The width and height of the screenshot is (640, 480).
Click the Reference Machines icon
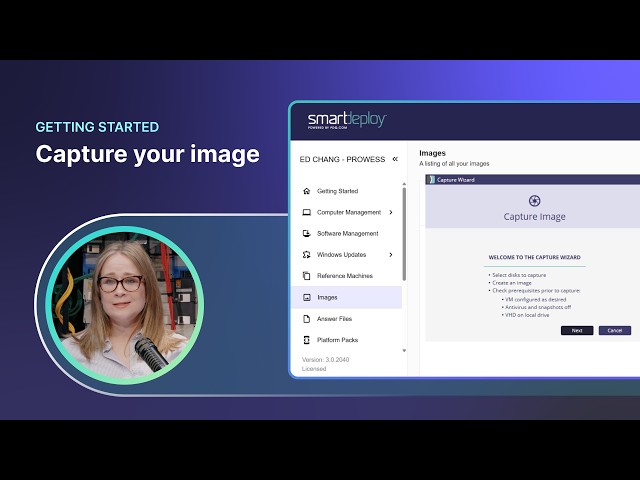(307, 276)
